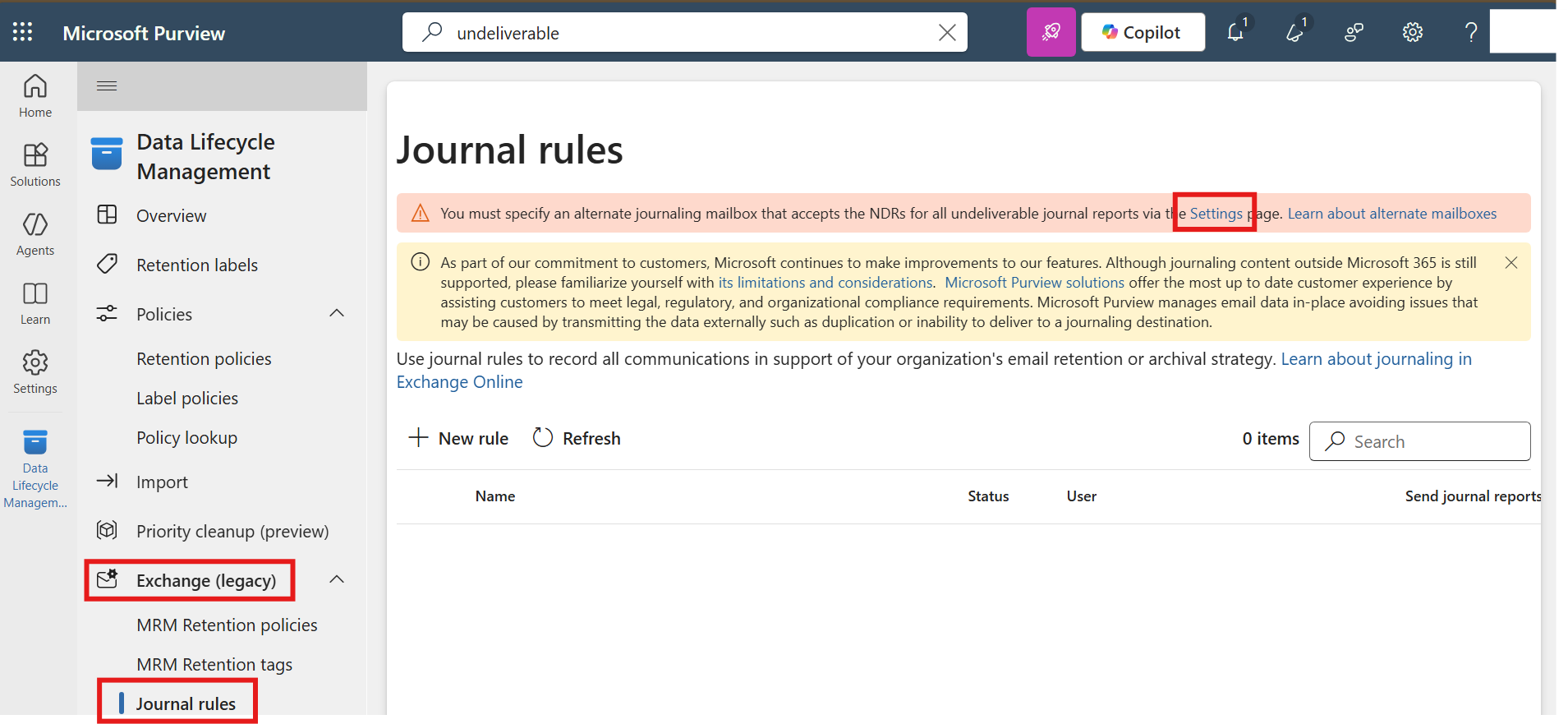This screenshot has width=1568, height=724.
Task: Clear the undeliverable search text
Action: (x=947, y=32)
